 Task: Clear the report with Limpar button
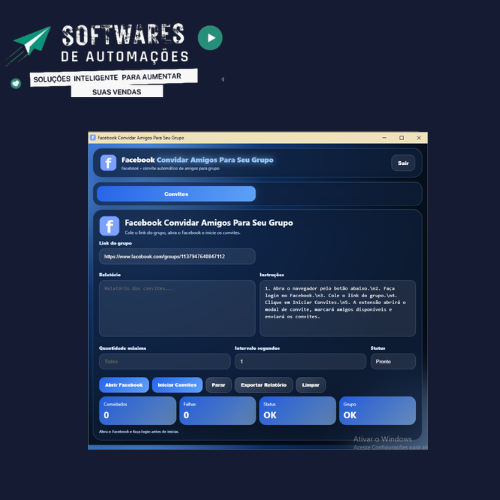tap(311, 385)
